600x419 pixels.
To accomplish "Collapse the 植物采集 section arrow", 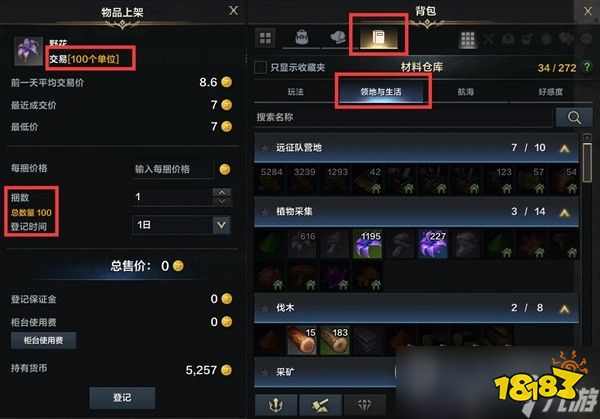I will coord(564,213).
